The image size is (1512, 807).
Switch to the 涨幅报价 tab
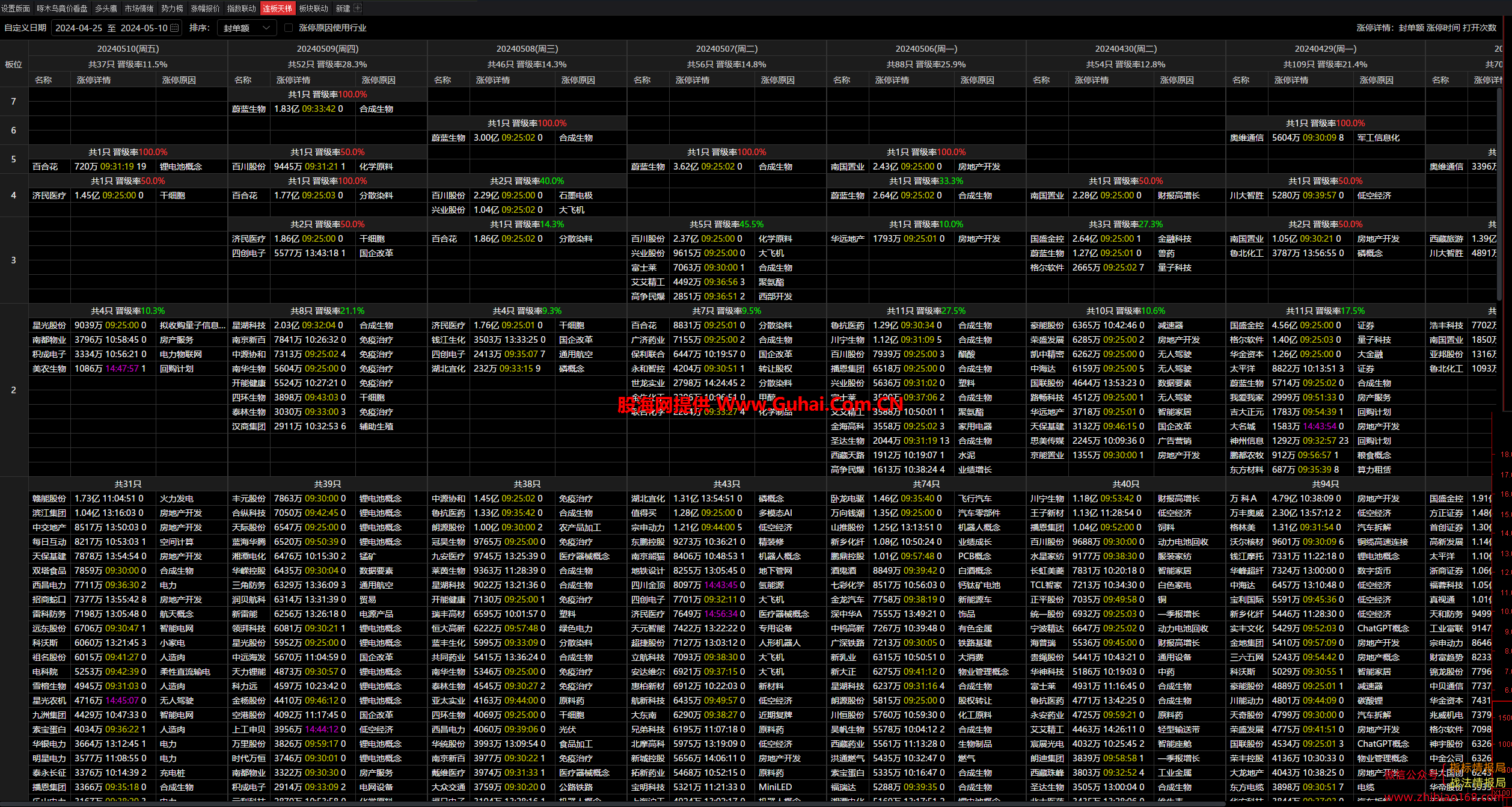205,8
